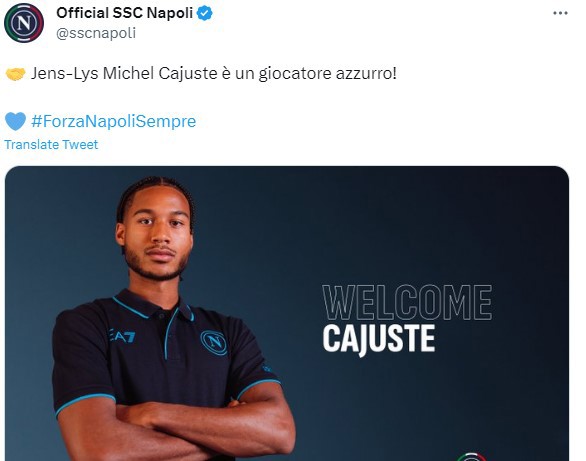
Task: Click the blue heart emoji
Action: (15, 121)
